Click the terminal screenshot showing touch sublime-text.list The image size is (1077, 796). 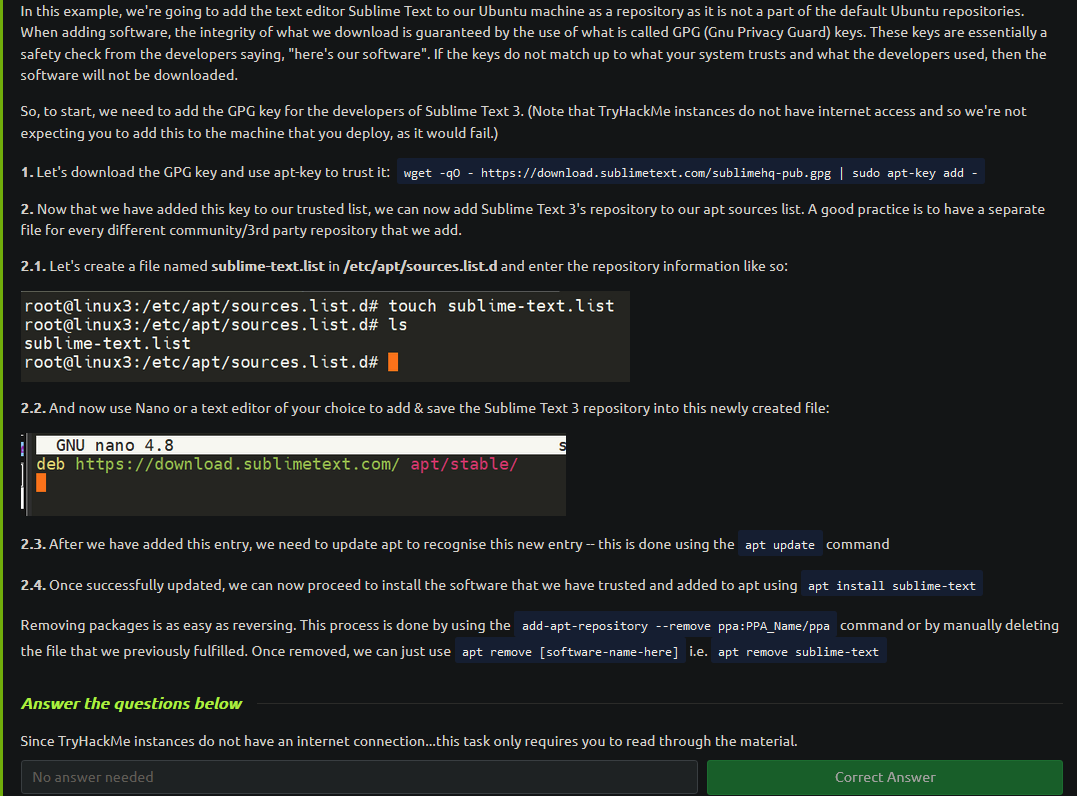[x=325, y=336]
